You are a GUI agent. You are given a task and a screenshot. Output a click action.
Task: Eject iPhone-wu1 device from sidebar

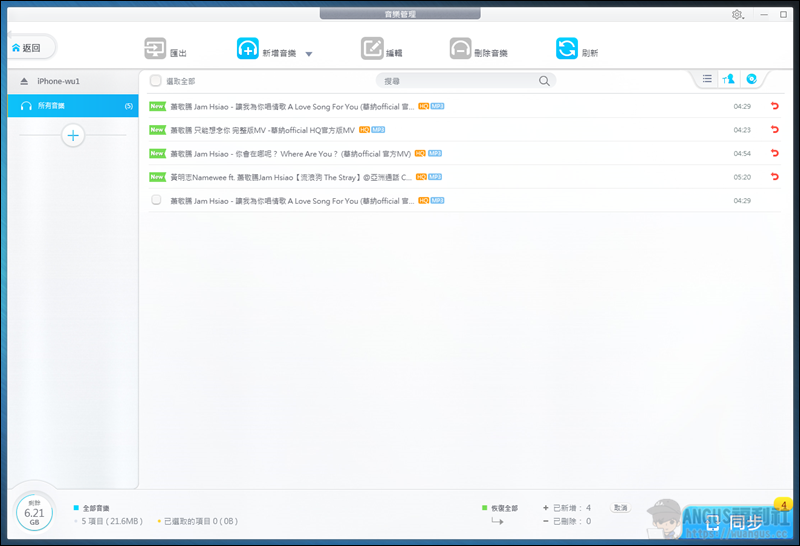coord(24,81)
